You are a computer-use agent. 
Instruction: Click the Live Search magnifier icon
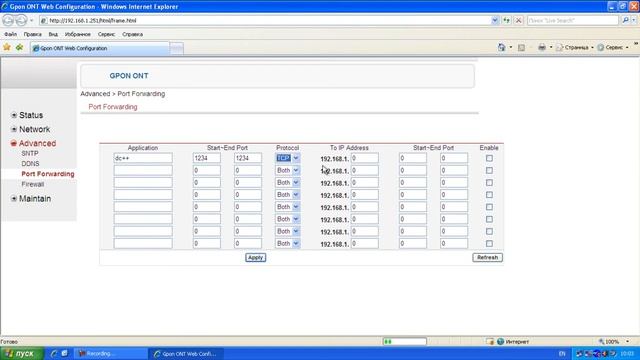(625, 20)
